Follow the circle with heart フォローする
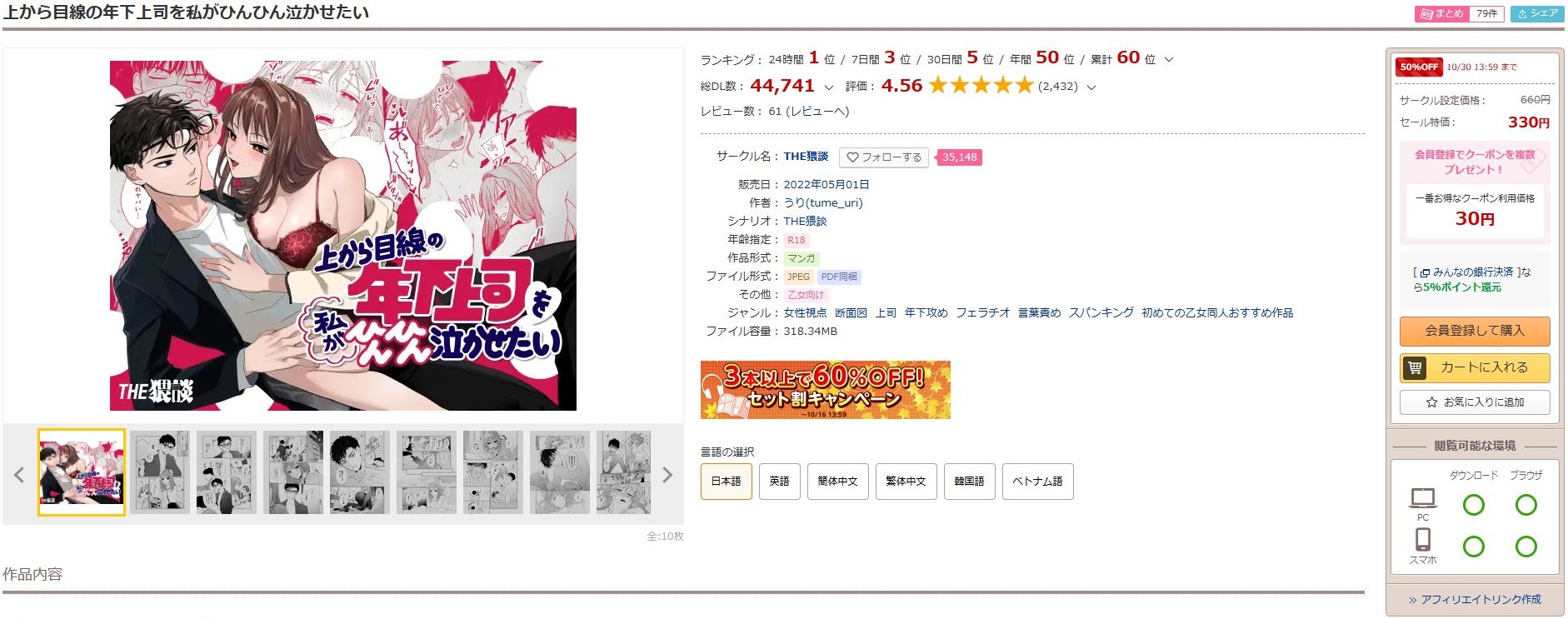The width and height of the screenshot is (1568, 619). coord(884,157)
